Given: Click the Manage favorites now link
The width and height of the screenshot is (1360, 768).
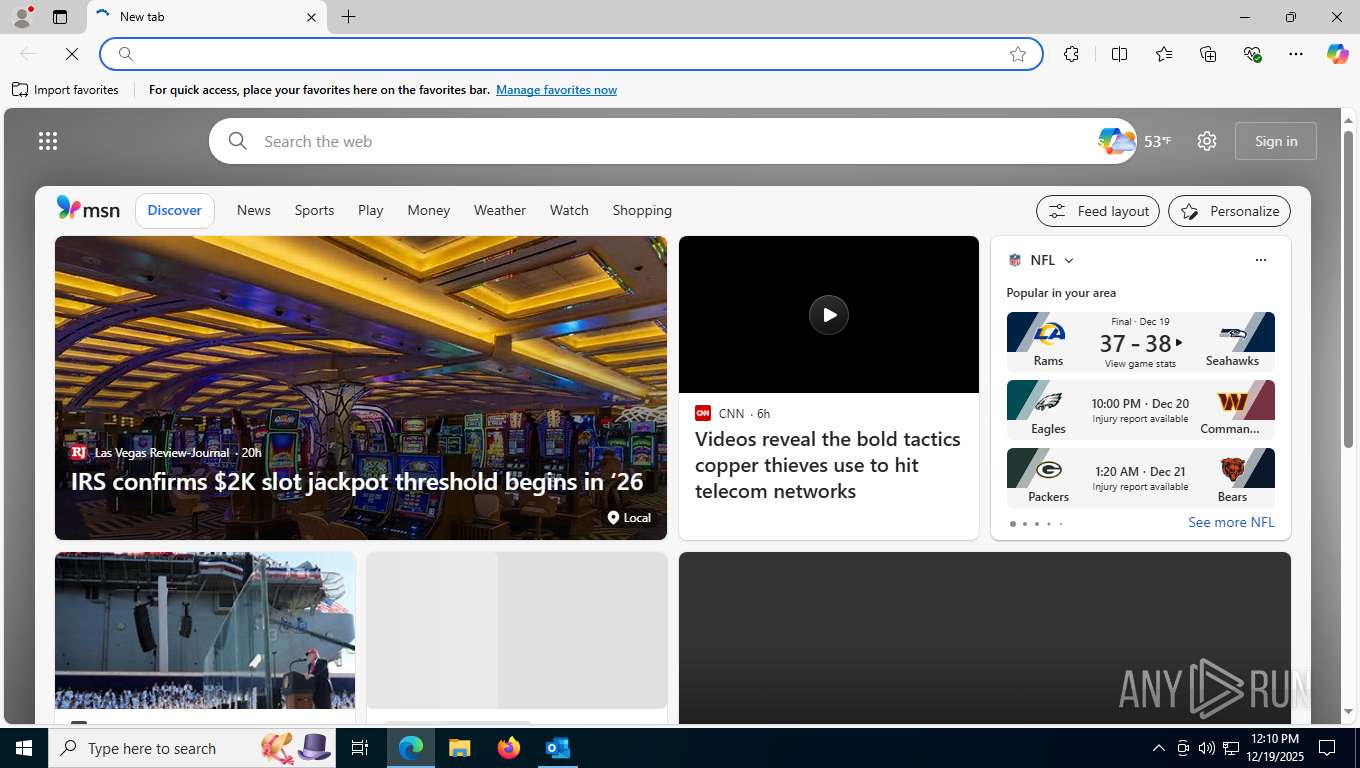Looking at the screenshot, I should [x=556, y=90].
